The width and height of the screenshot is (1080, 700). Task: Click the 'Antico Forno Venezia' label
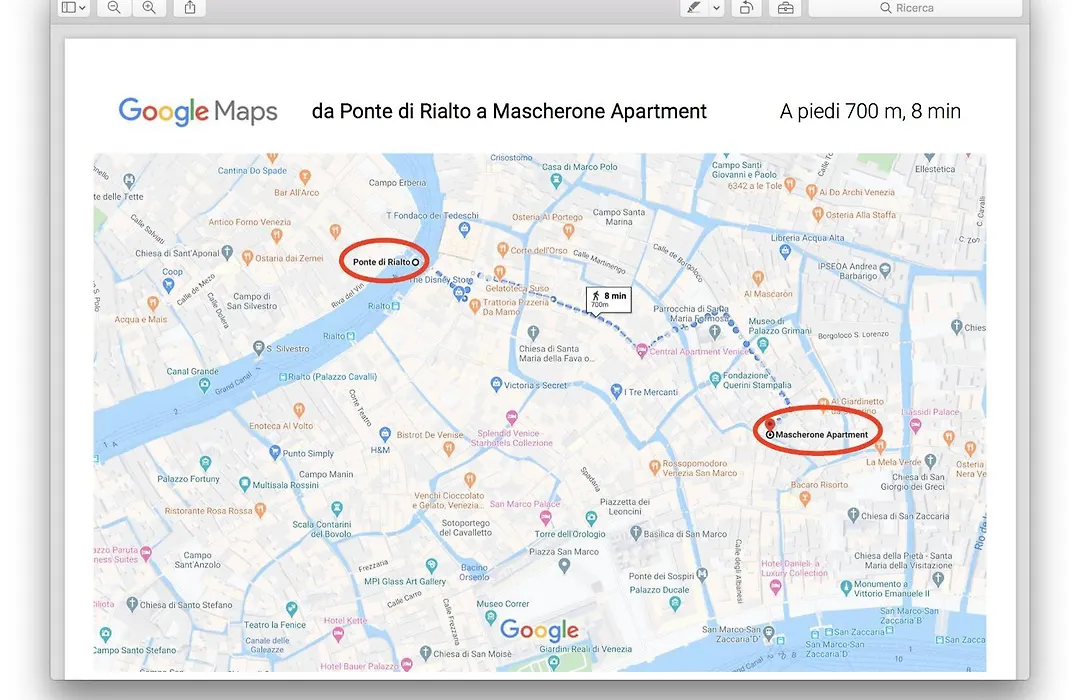pos(249,223)
